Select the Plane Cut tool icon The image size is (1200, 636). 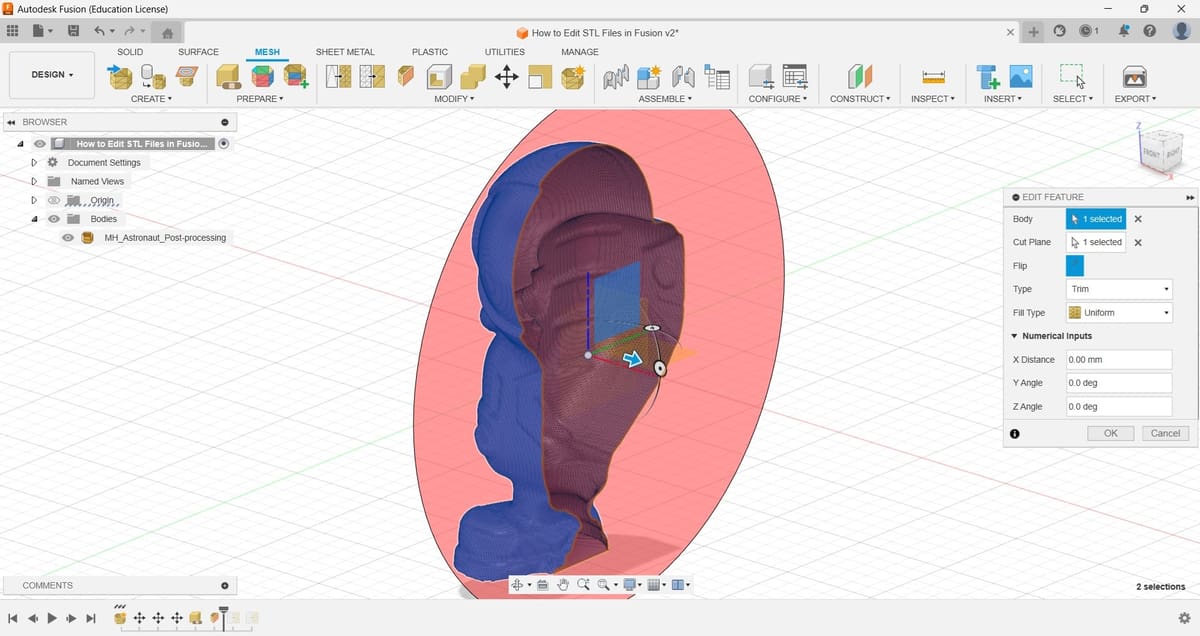405,76
